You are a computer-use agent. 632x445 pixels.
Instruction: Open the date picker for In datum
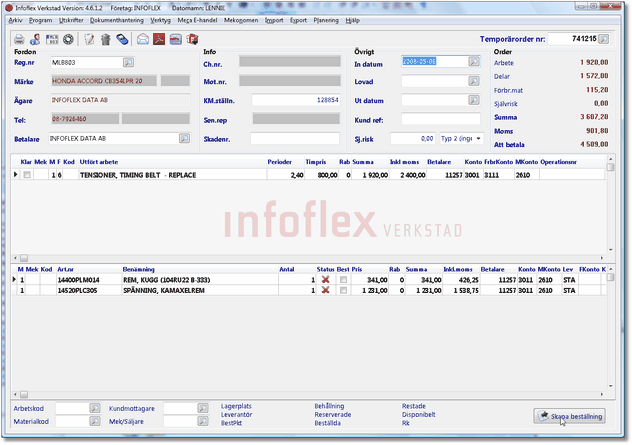coord(474,61)
